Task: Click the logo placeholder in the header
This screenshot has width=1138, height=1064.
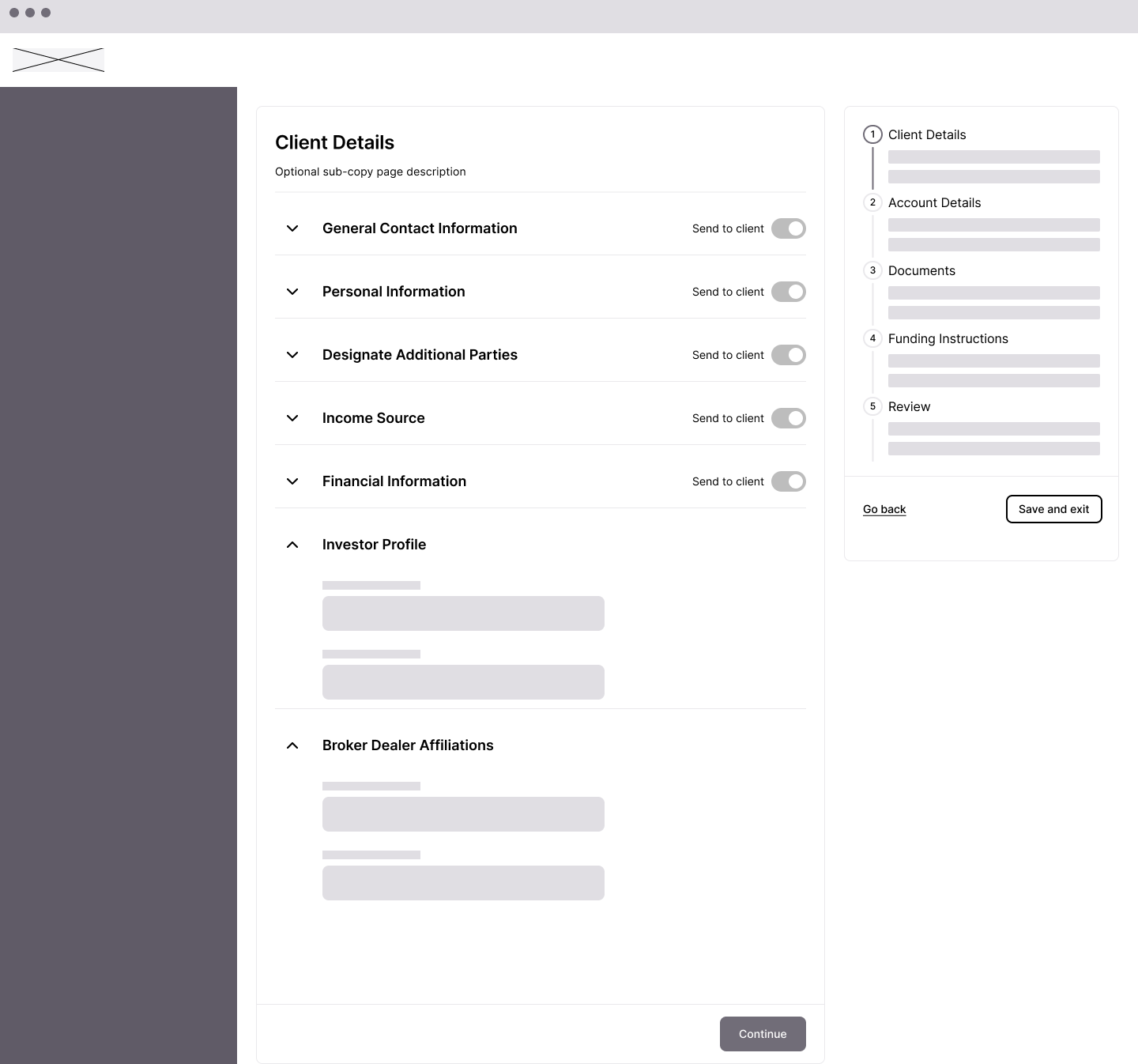Action: click(58, 60)
